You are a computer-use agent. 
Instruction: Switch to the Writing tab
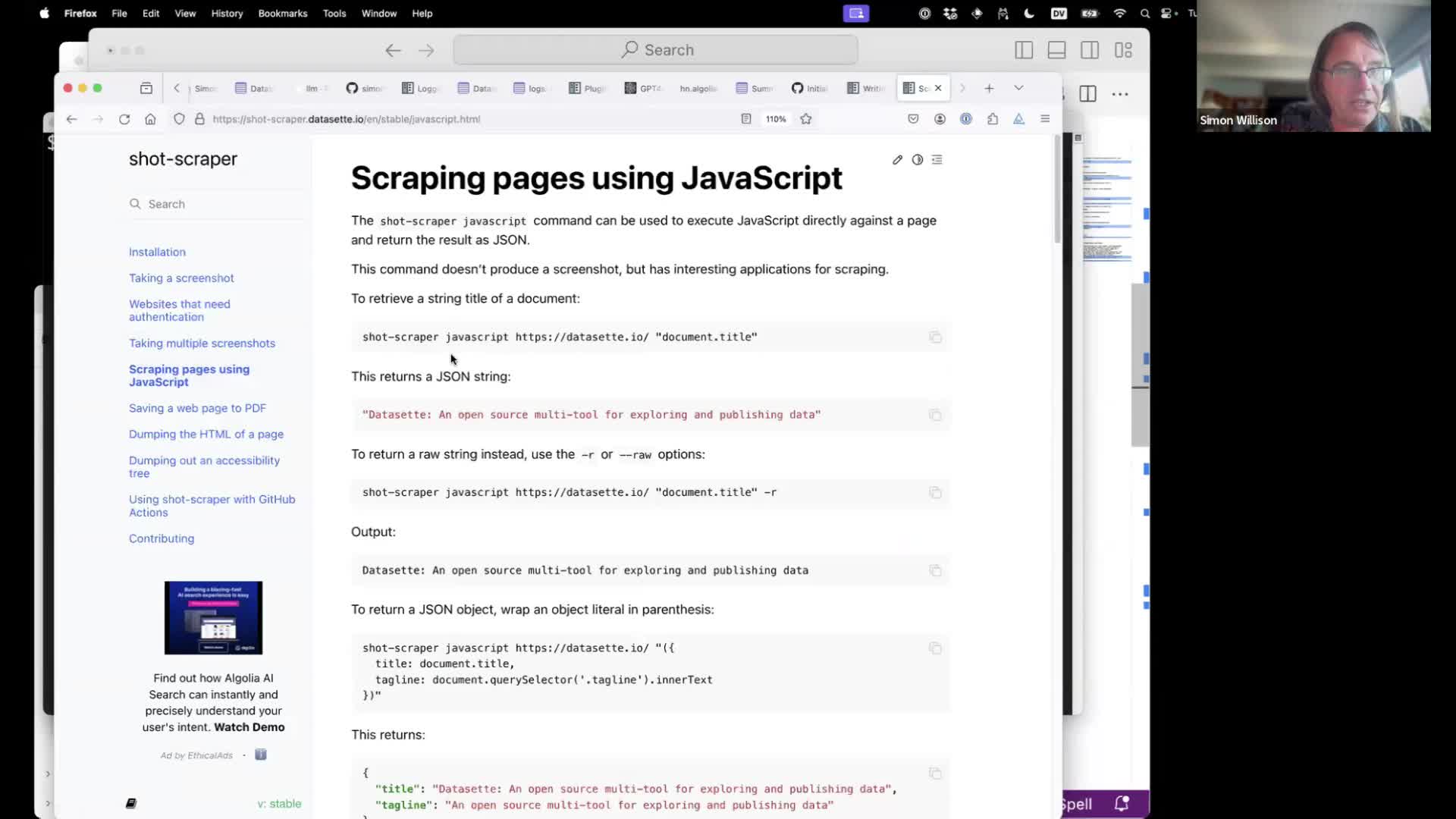pos(866,88)
